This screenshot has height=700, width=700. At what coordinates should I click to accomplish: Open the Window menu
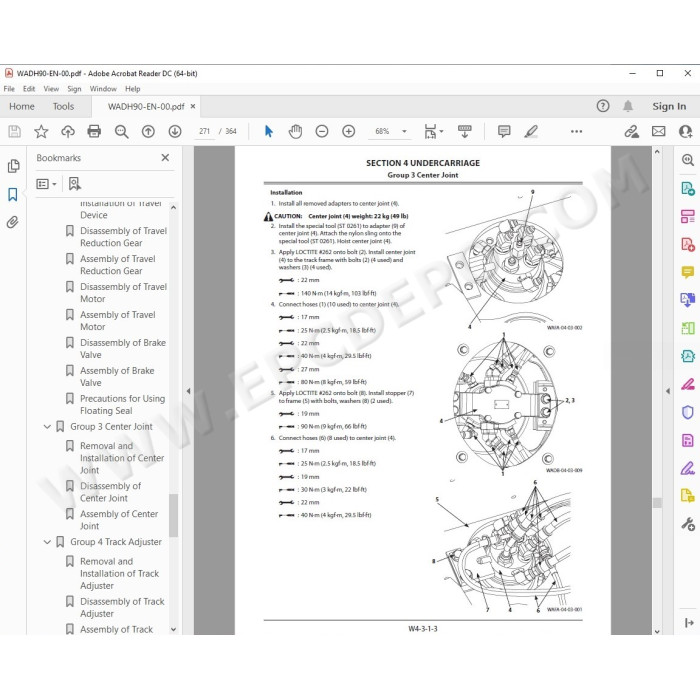pos(103,89)
